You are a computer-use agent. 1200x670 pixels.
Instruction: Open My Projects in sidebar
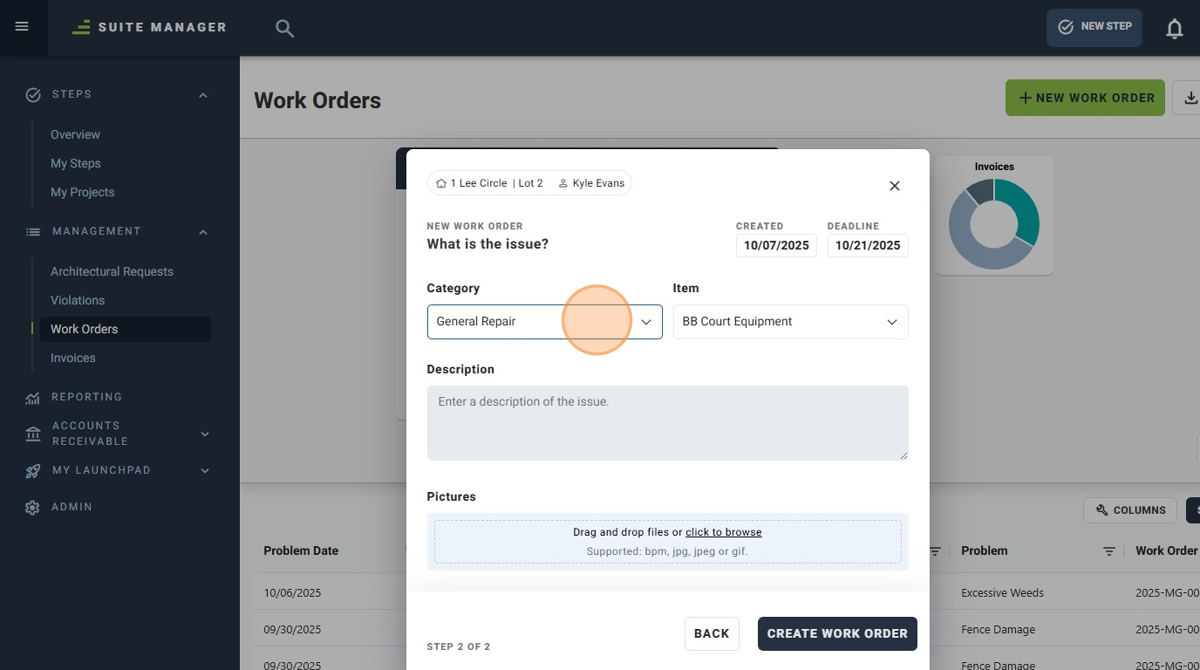pyautogui.click(x=83, y=193)
